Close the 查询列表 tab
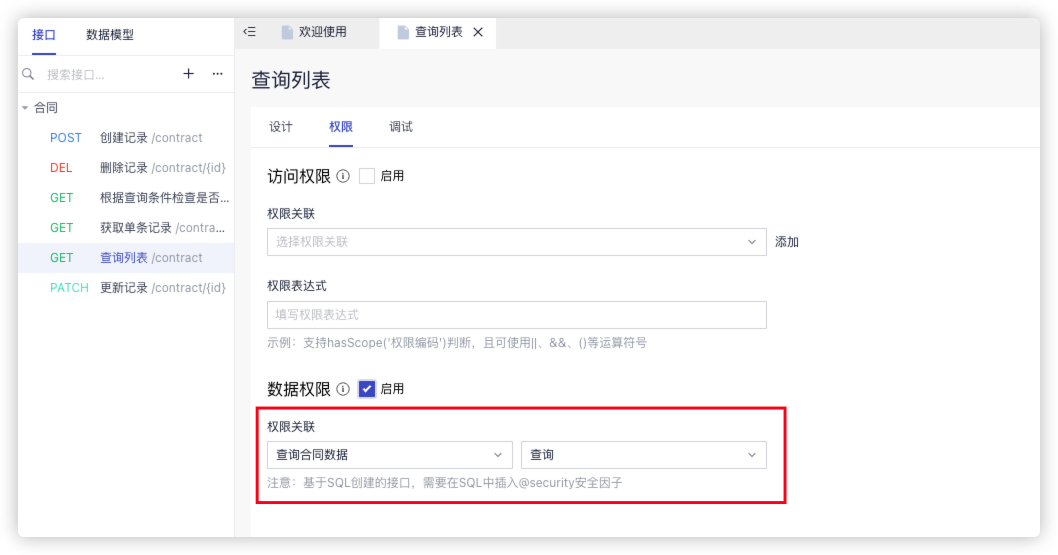Image resolution: width=1058 pixels, height=555 pixels. coord(478,32)
